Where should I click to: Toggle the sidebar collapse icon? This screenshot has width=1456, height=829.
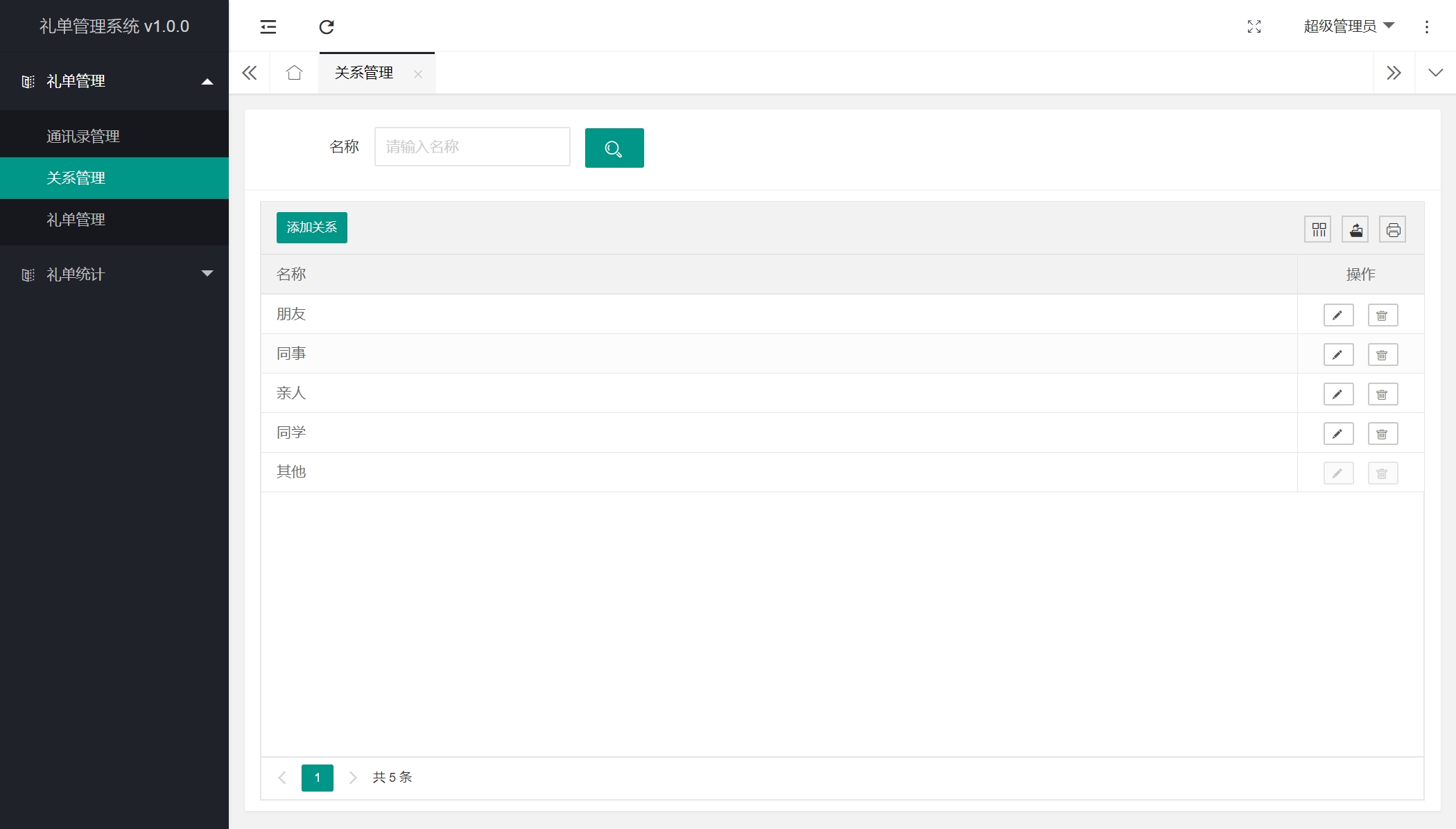[268, 27]
